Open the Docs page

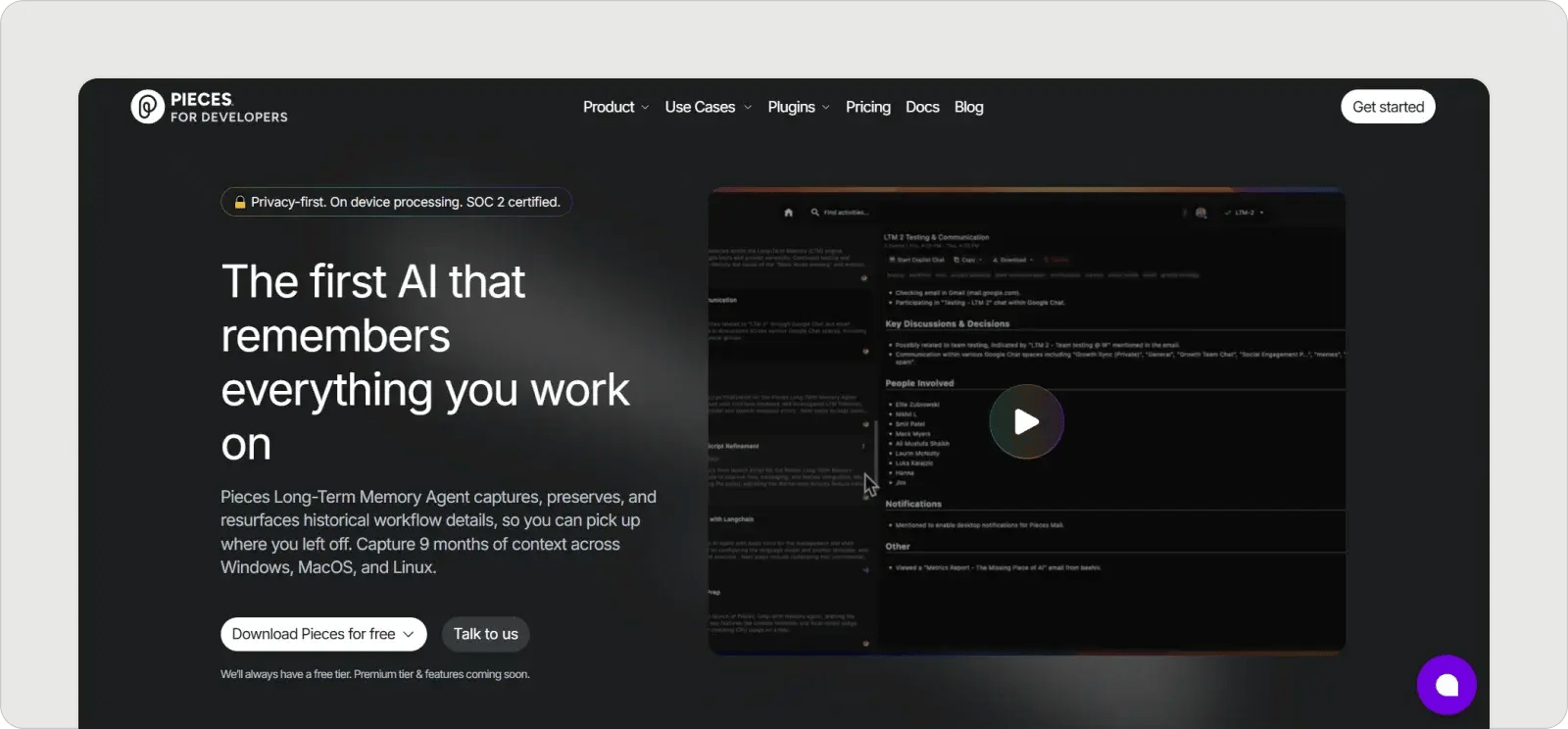click(922, 107)
